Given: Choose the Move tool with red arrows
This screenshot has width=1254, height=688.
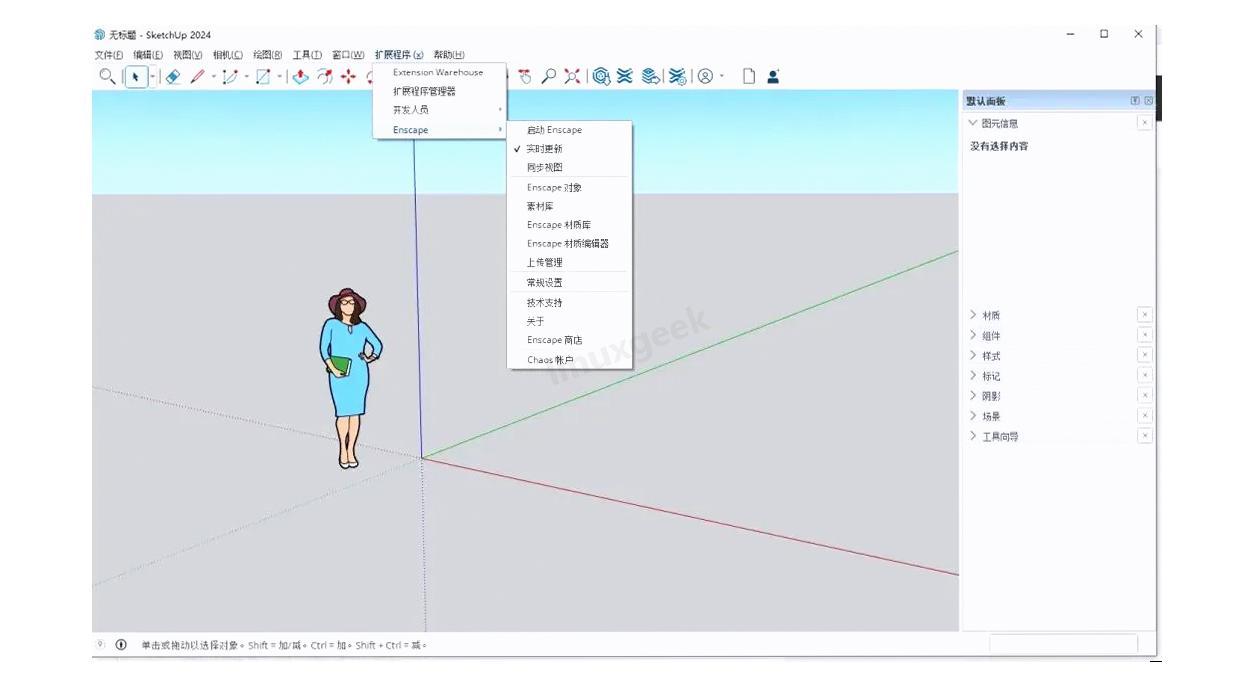Looking at the screenshot, I should click(x=348, y=77).
